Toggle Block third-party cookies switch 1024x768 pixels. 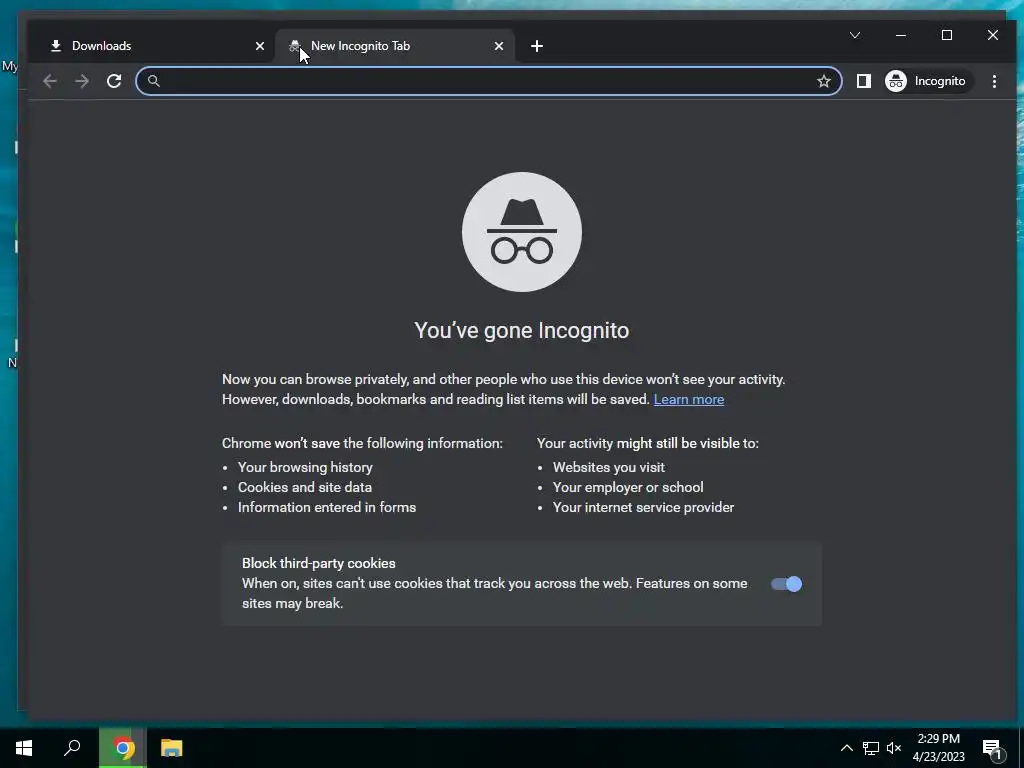click(x=786, y=584)
